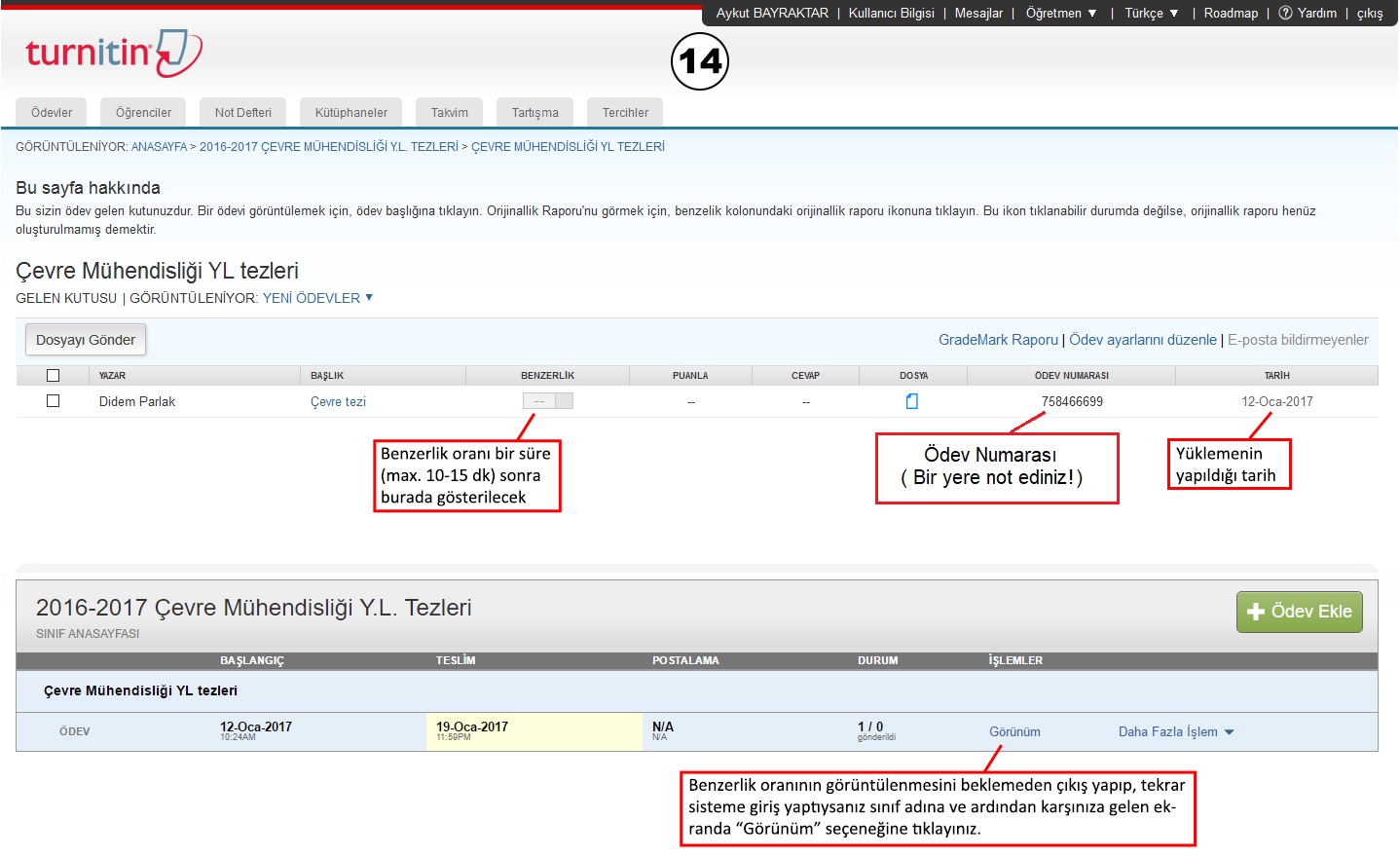
Task: Click the Ödev Ekle button
Action: 1300,612
